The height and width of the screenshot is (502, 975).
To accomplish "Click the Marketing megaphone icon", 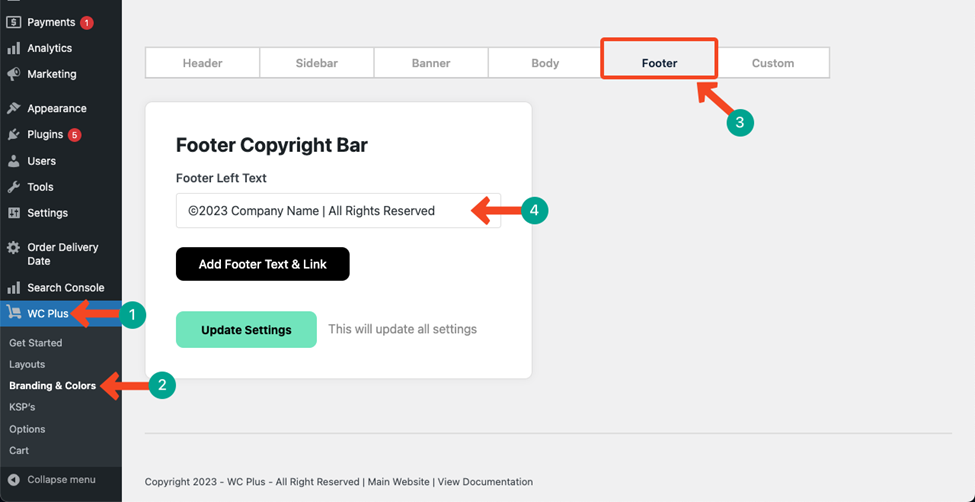I will (13, 74).
